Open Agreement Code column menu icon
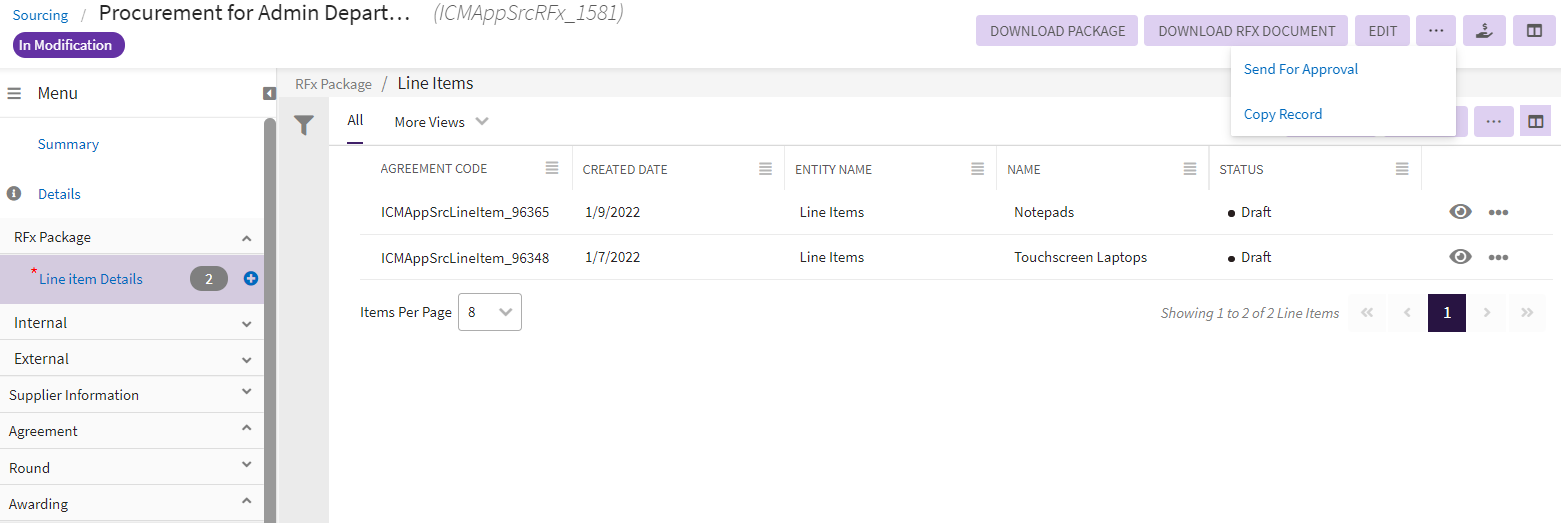The image size is (1561, 523). tap(552, 168)
